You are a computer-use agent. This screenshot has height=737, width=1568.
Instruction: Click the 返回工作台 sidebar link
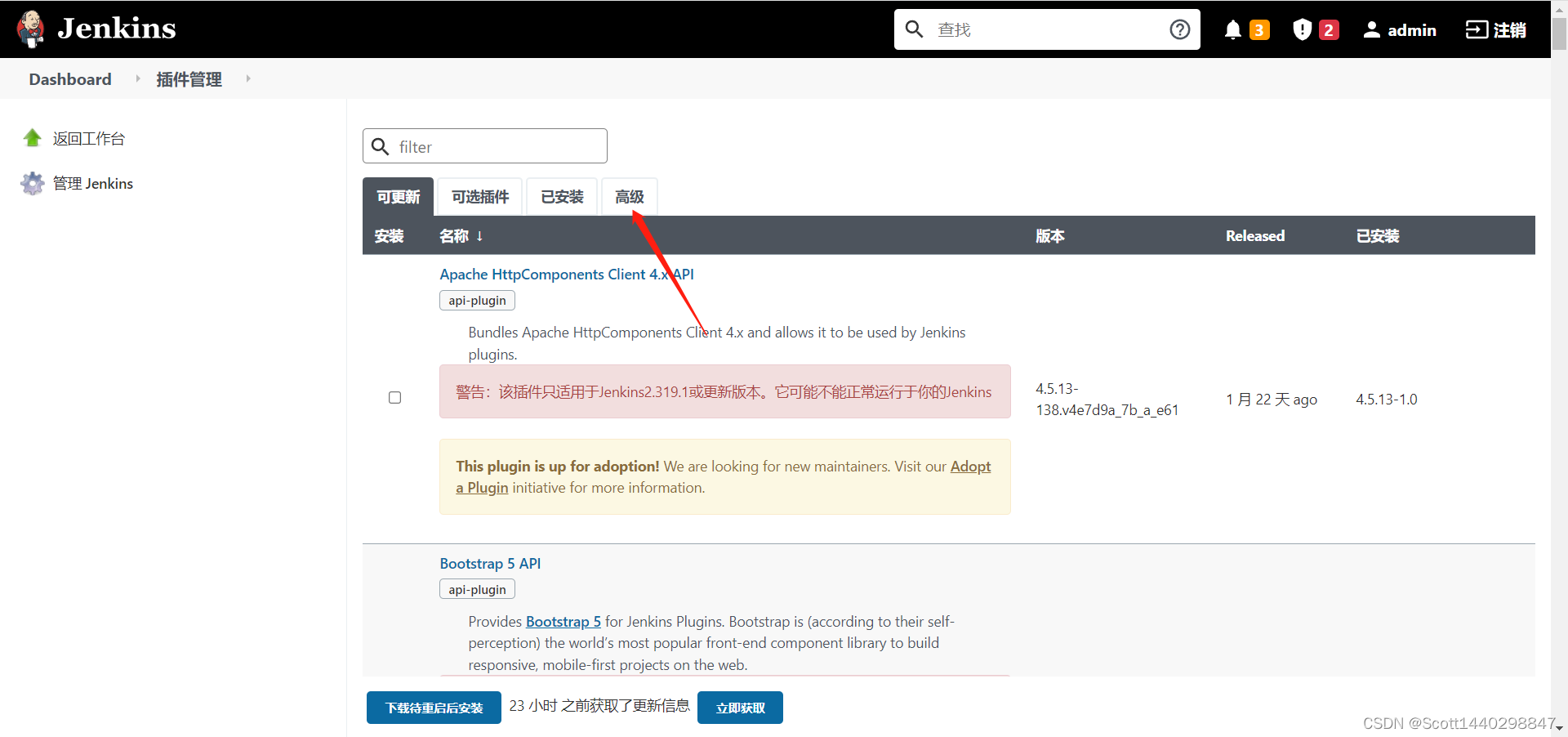point(89,139)
